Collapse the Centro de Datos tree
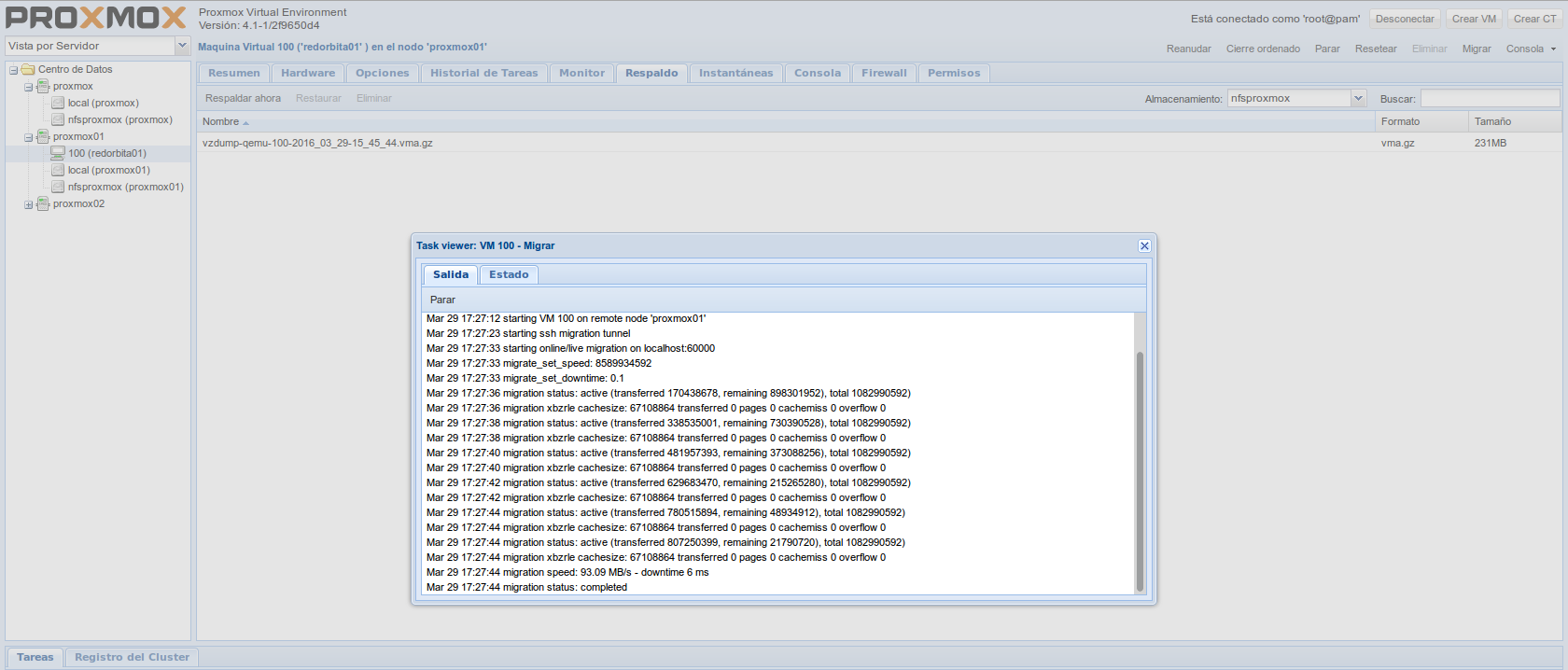The width and height of the screenshot is (1568, 670). point(14,70)
